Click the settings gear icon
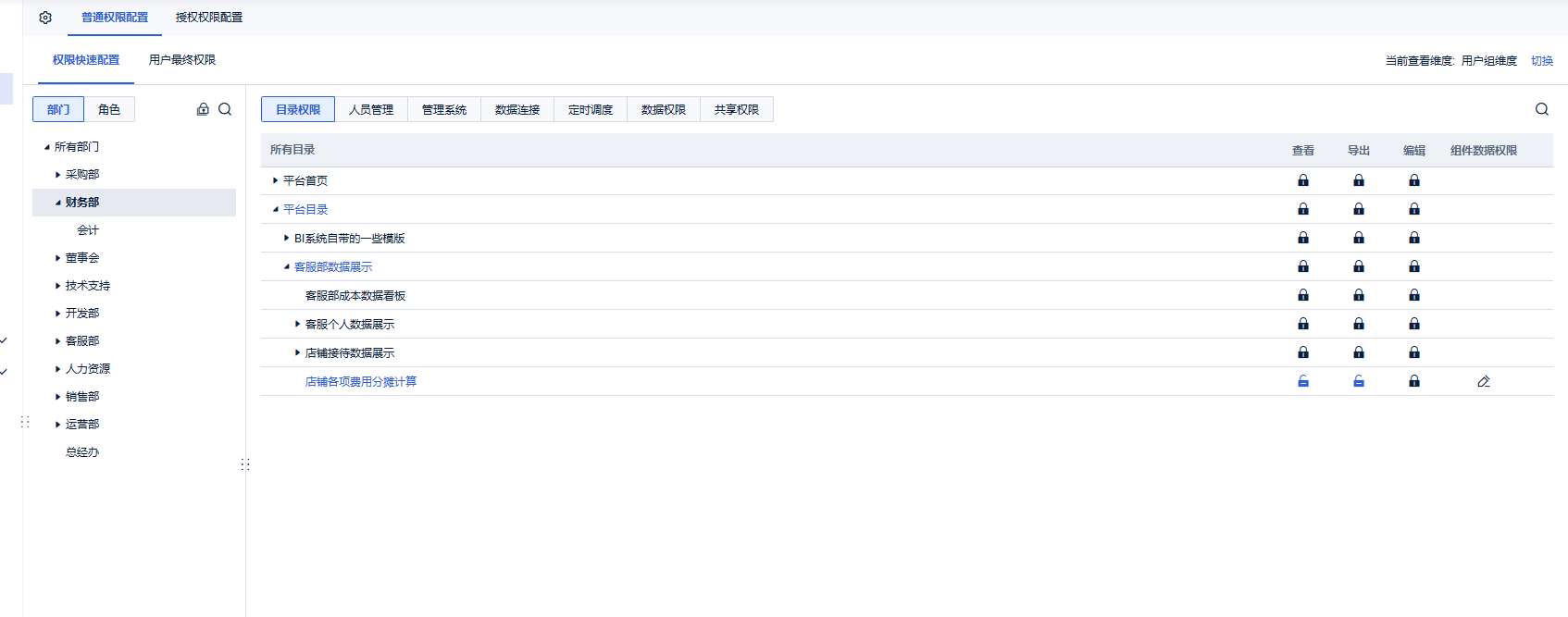The image size is (1568, 617). pos(45,18)
